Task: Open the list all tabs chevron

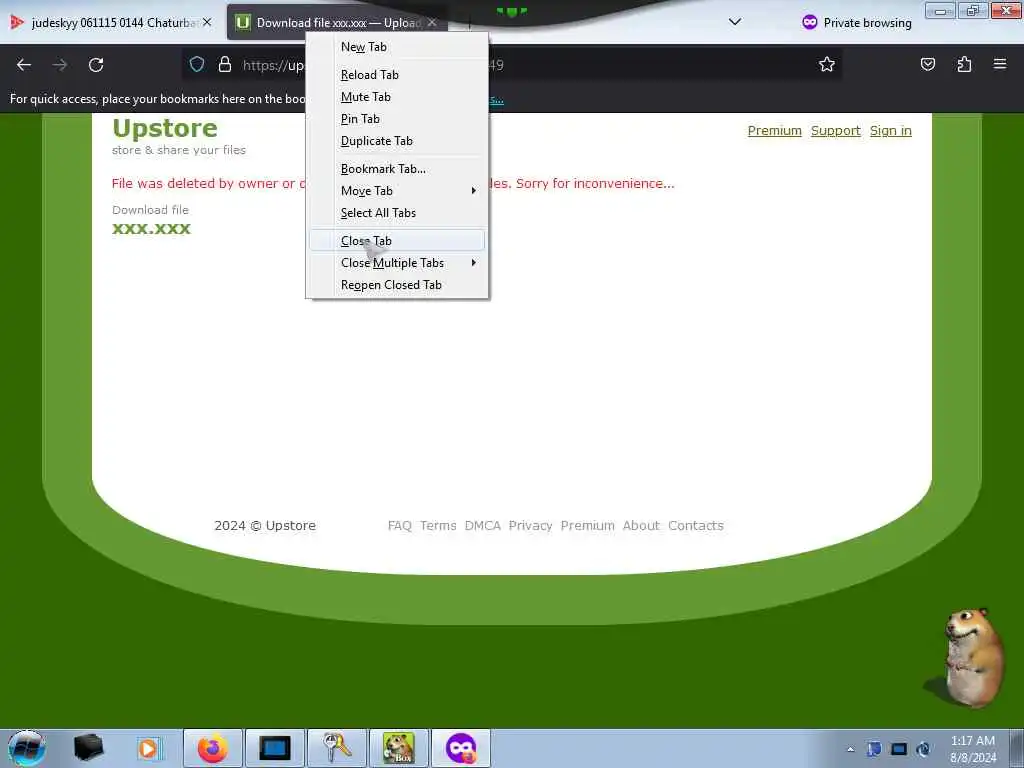Action: 735,22
